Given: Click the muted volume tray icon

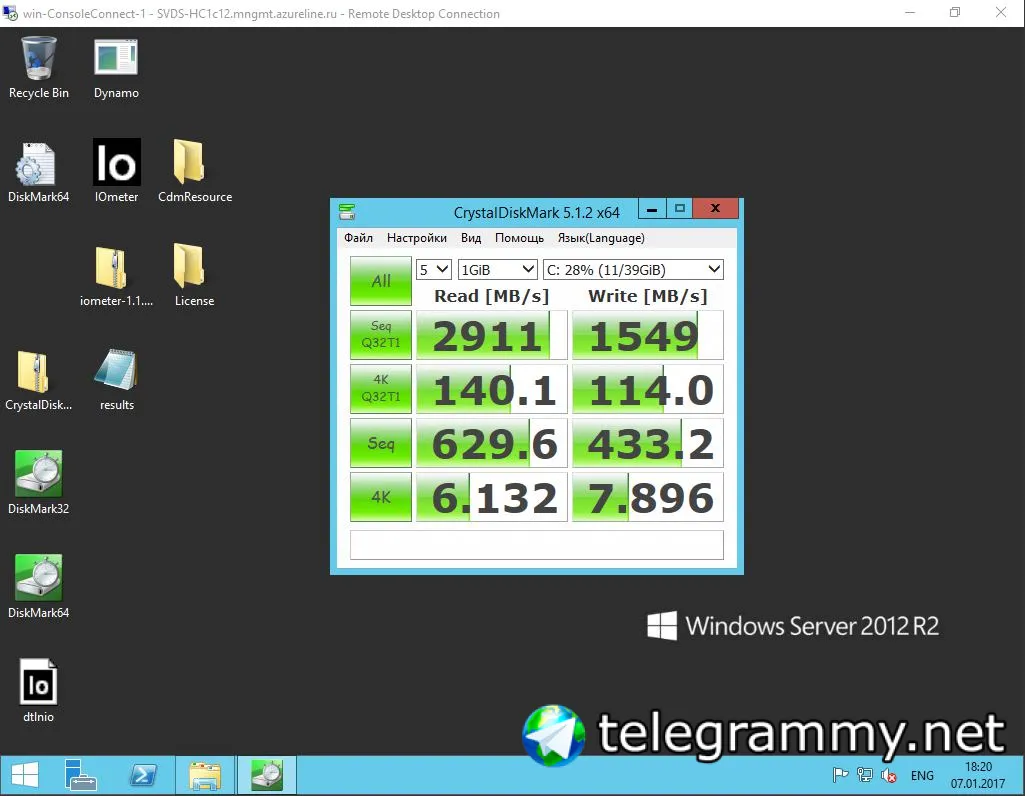Looking at the screenshot, I should [888, 776].
